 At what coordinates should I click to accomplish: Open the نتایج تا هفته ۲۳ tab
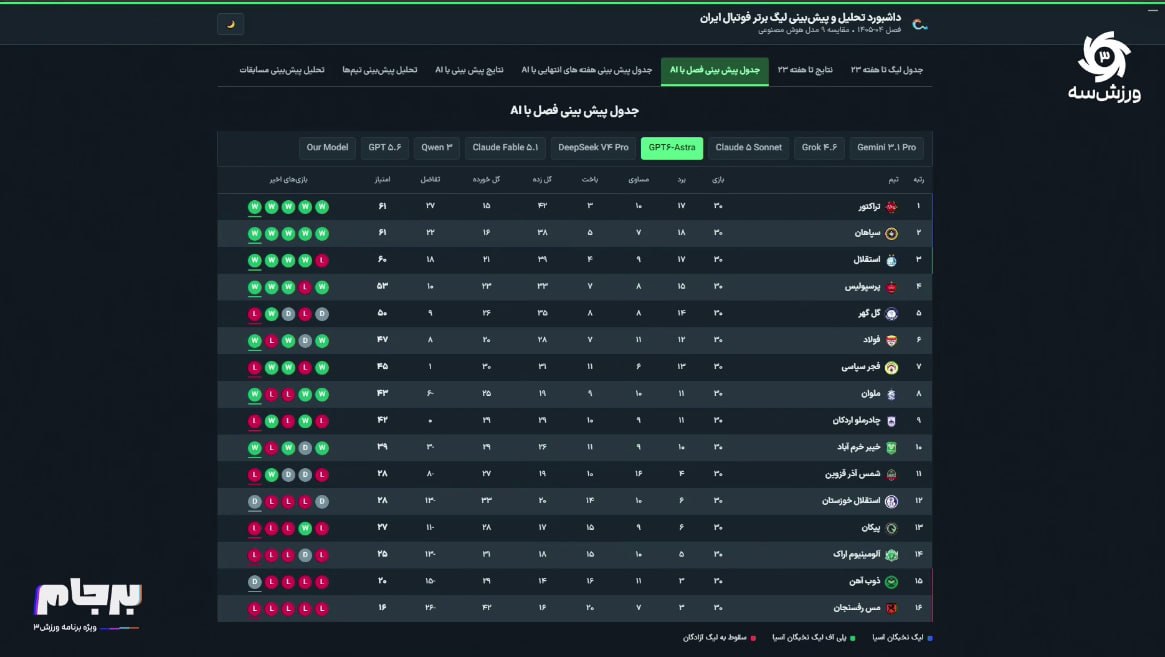[x=805, y=70]
